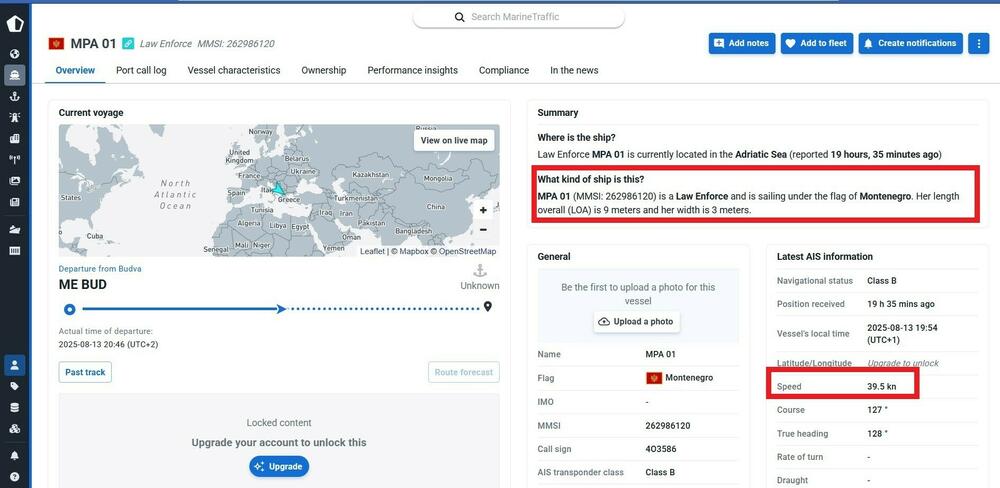Click the Add notes button
Viewport: 1000px width, 488px height.
pyautogui.click(x=742, y=43)
